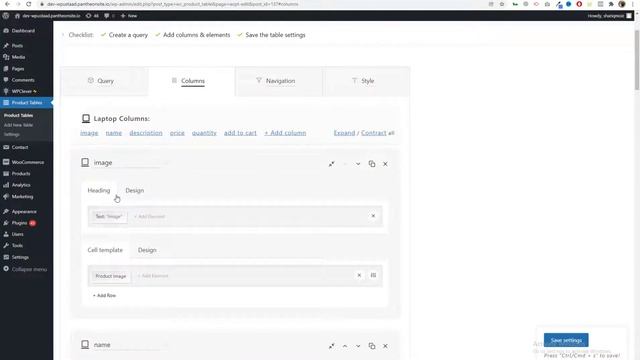Open the Dashboard menu in sidebar

pos(23,31)
